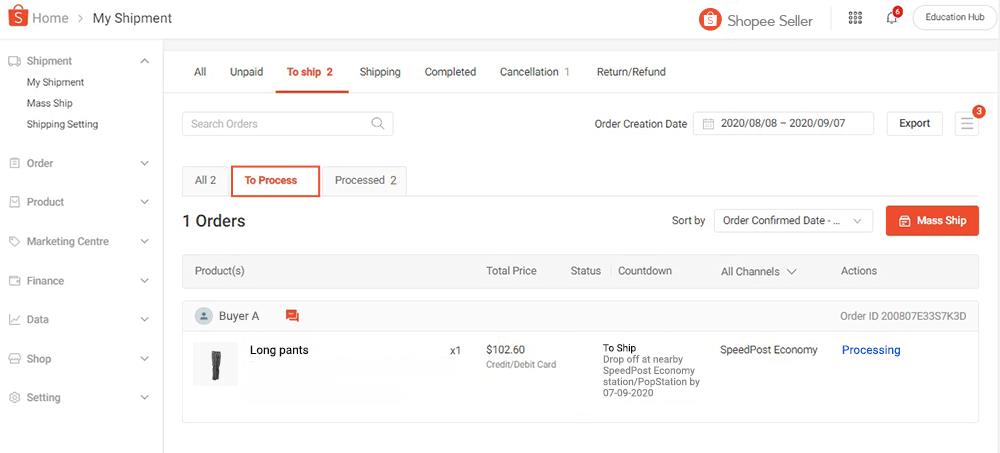1000x453 pixels.
Task: Select the Processed sub-tab
Action: pyautogui.click(x=365, y=181)
